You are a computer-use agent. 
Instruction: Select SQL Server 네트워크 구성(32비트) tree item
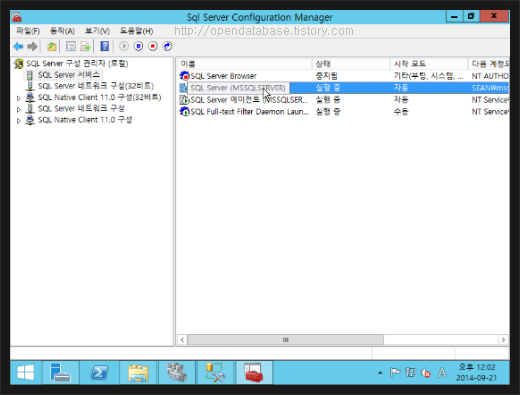[x=96, y=86]
